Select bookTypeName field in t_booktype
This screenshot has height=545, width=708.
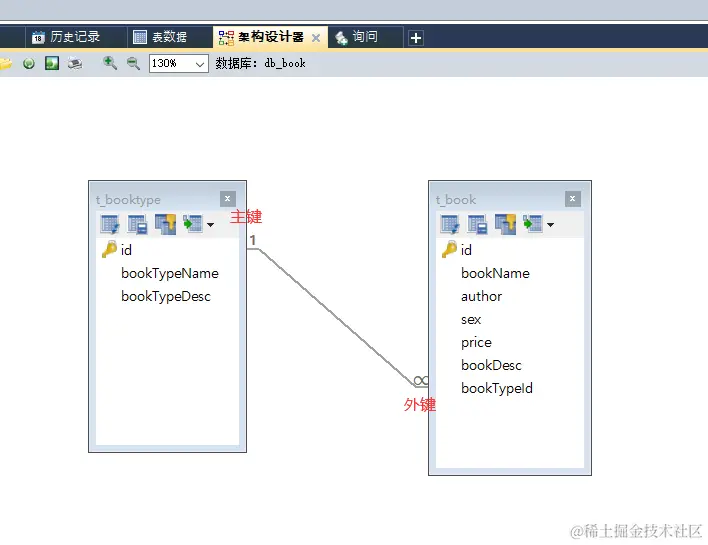coord(168,273)
